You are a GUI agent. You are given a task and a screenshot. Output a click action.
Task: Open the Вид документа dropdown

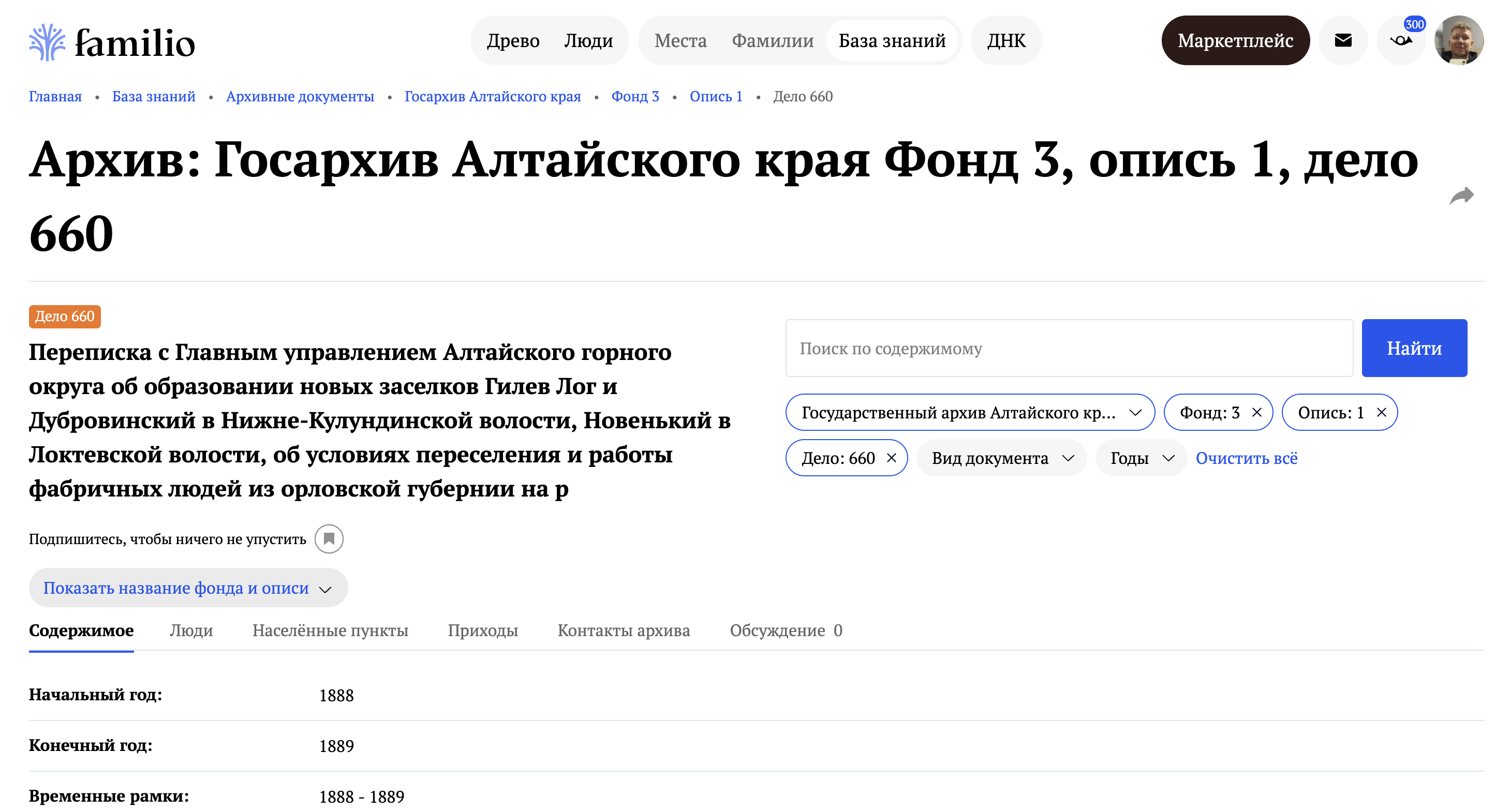point(1001,458)
